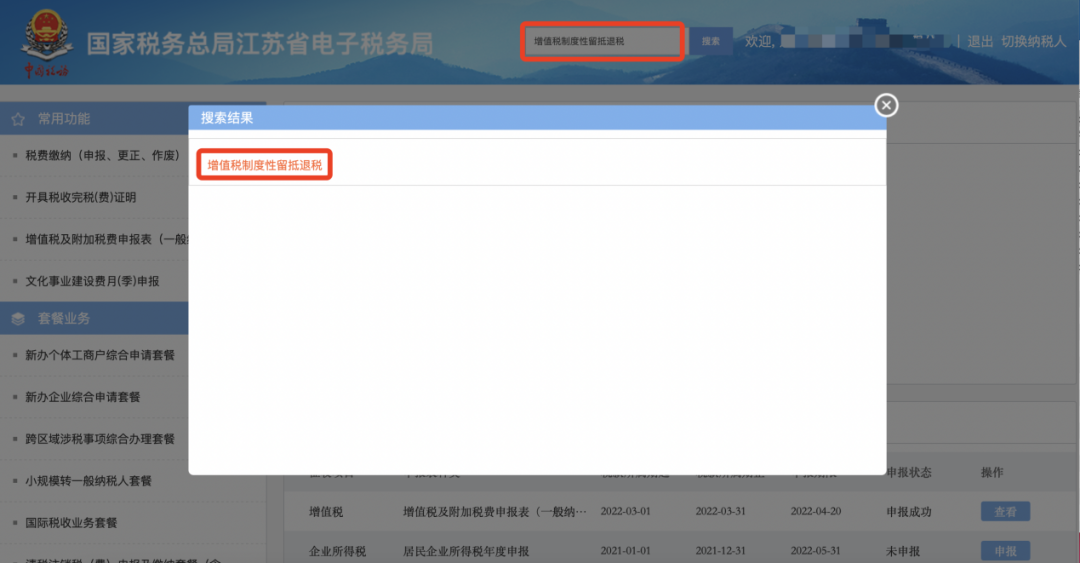
Task: Click 增值税及附加税费申报表 table cell
Action: (495, 512)
